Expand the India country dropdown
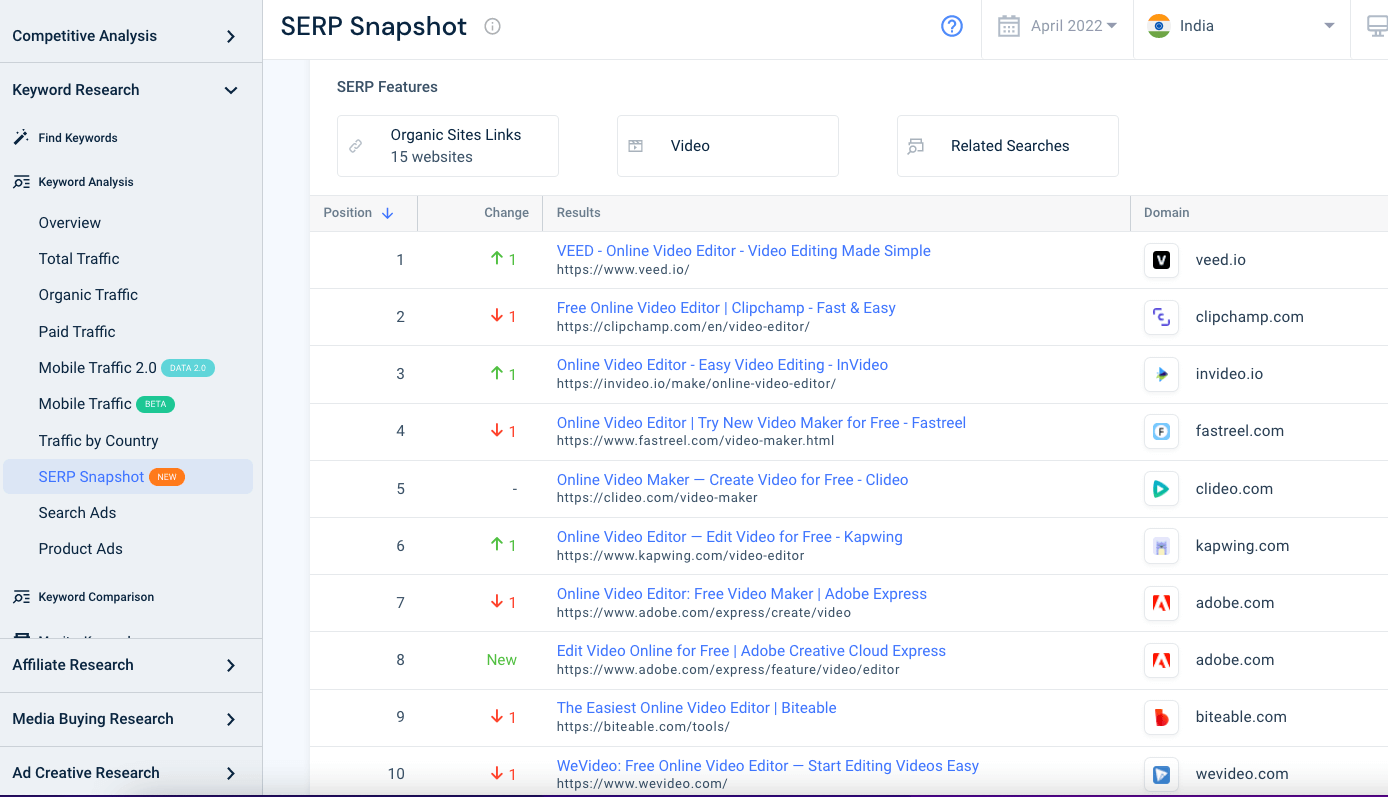Screen dimensions: 1388x797 point(1330,25)
